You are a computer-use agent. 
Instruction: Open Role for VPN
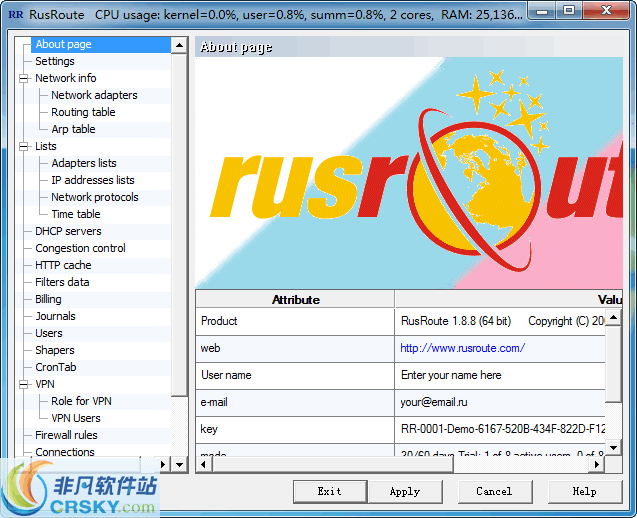81,401
